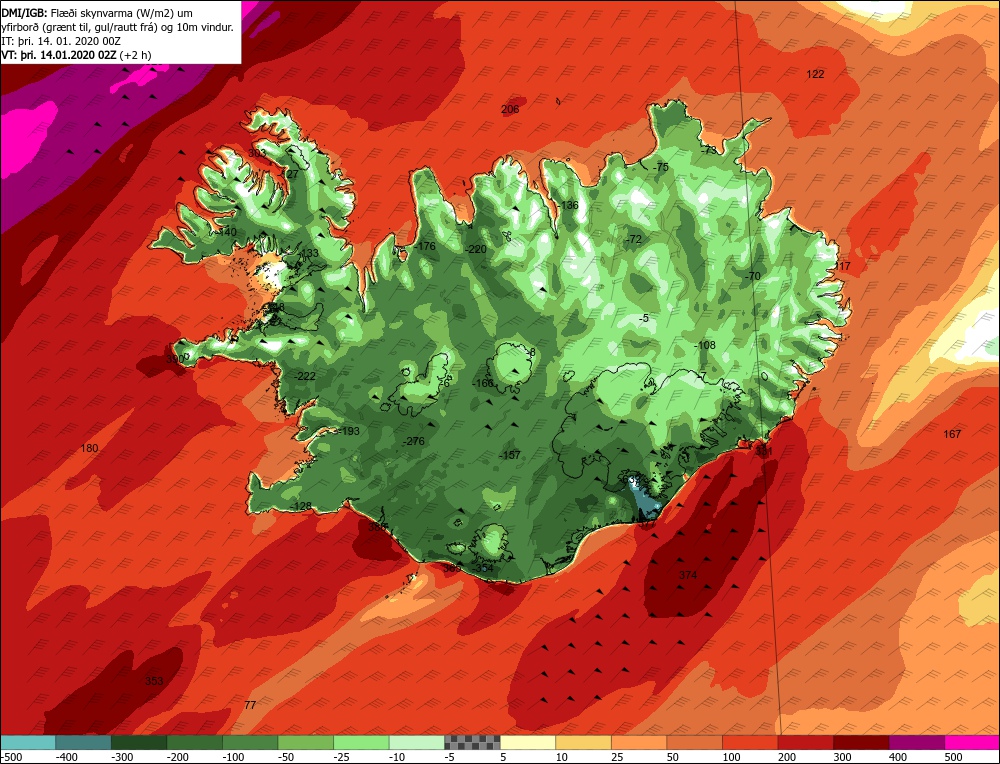Click the '200' legend label
The width and height of the screenshot is (1000, 764).
(x=787, y=757)
